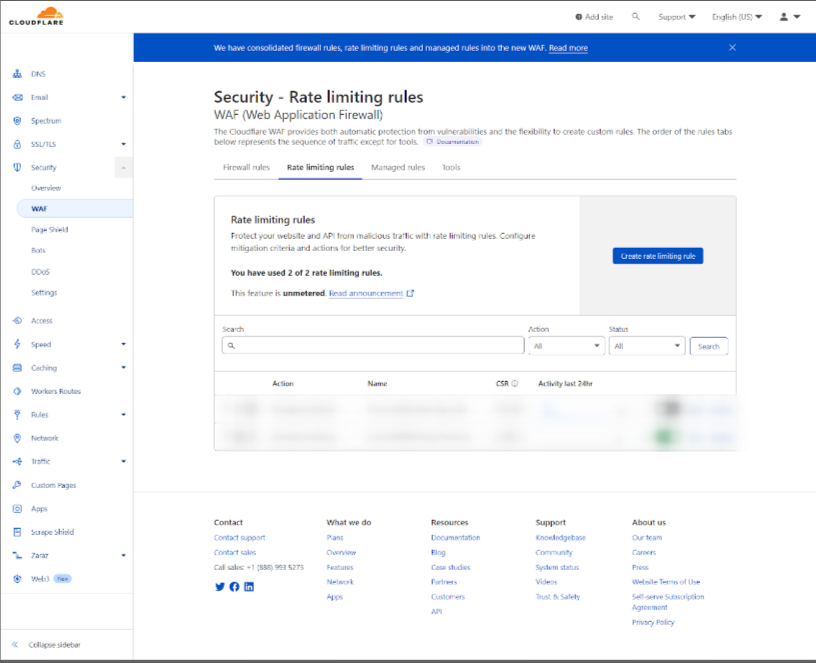Select WAF in the sidebar
The image size is (816, 663).
(74, 208)
